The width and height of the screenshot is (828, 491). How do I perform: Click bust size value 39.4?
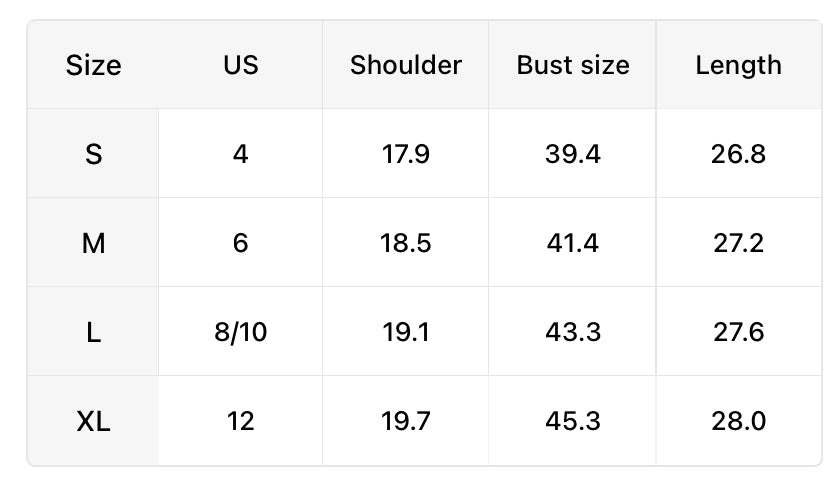573,154
